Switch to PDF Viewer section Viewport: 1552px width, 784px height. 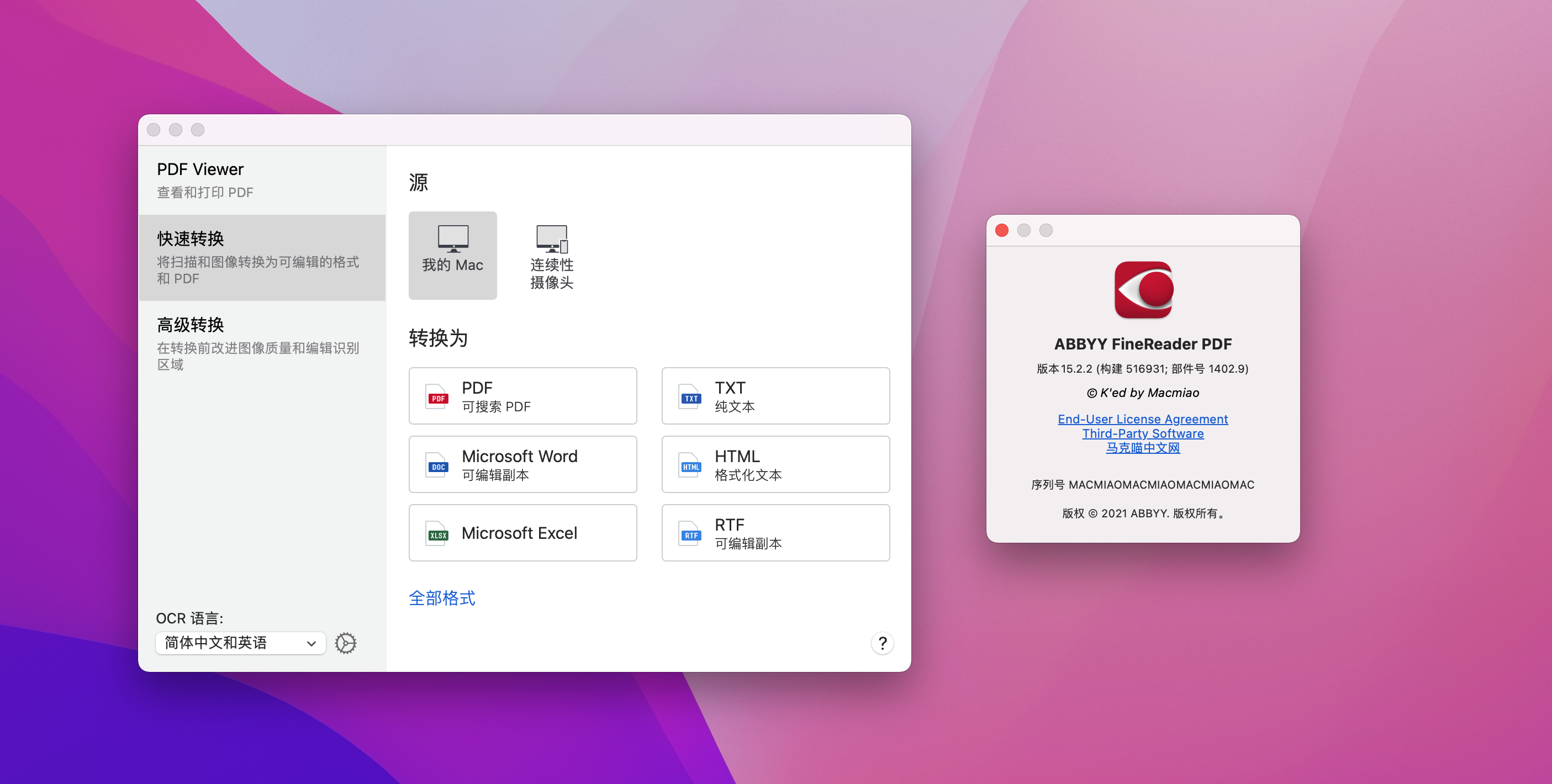[x=262, y=179]
